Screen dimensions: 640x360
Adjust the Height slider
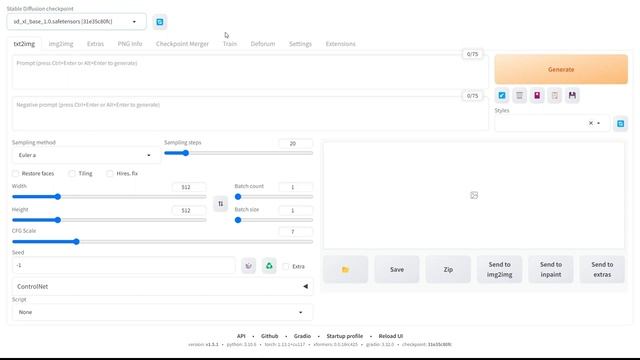pyautogui.click(x=109, y=220)
